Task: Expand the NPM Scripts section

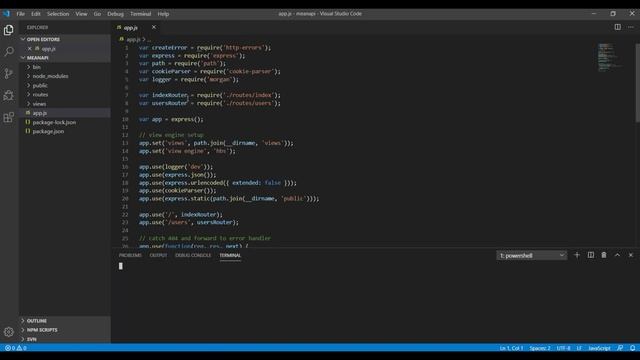Action: point(65,330)
